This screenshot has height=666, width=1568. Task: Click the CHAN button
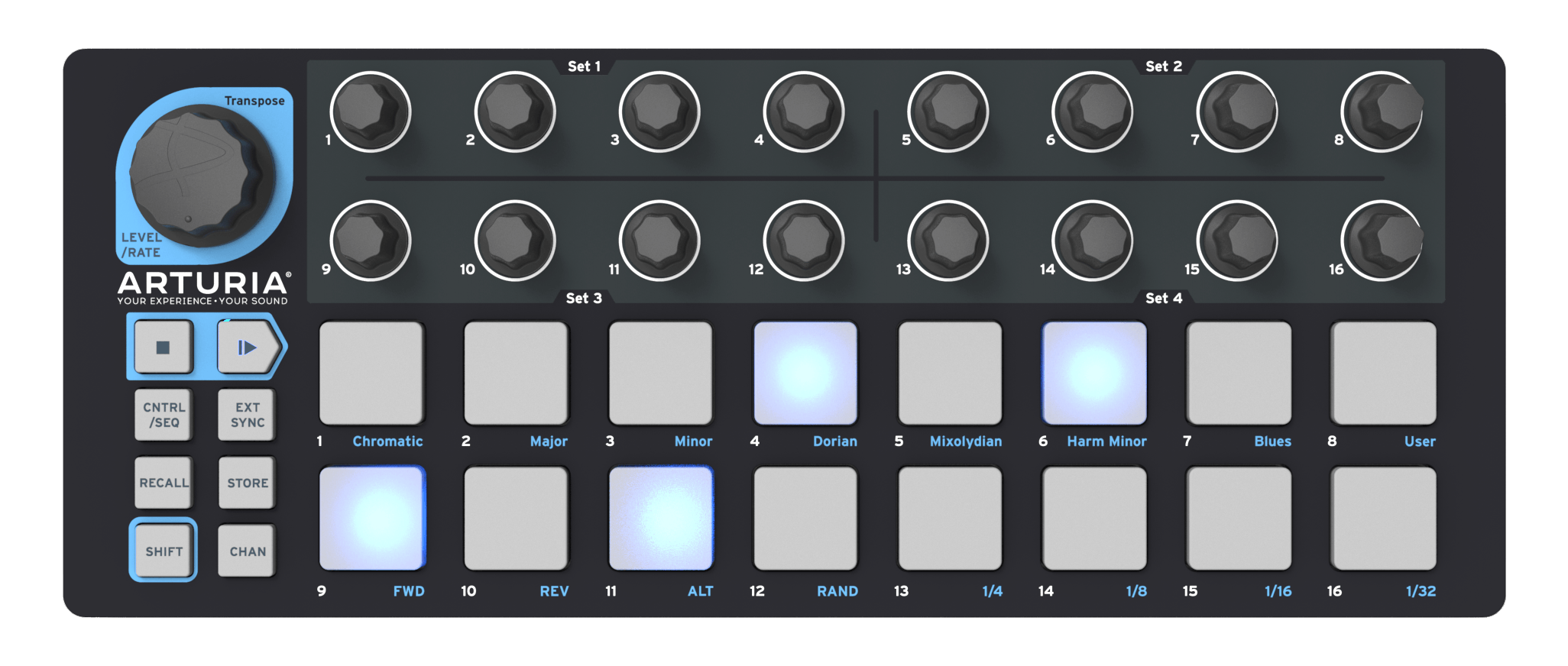coord(247,551)
